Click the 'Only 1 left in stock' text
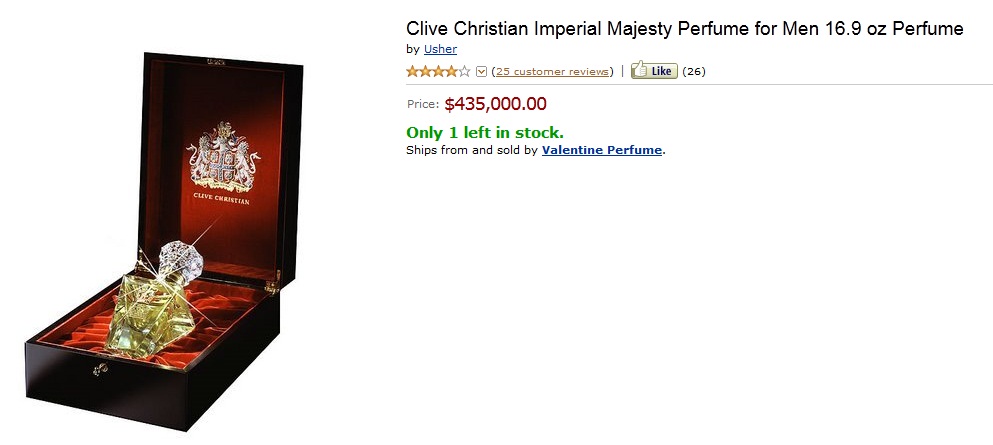The height and width of the screenshot is (445, 993). [485, 132]
